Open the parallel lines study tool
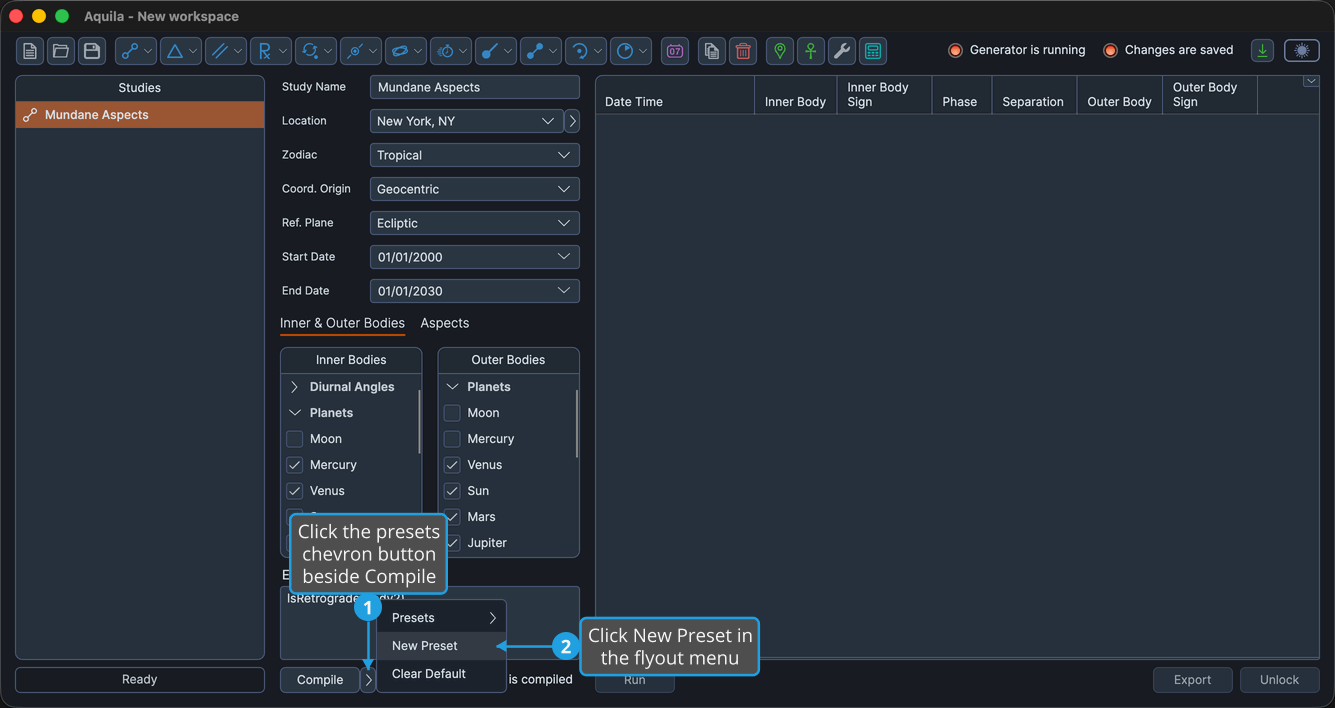Viewport: 1335px width, 708px height. tap(226, 51)
